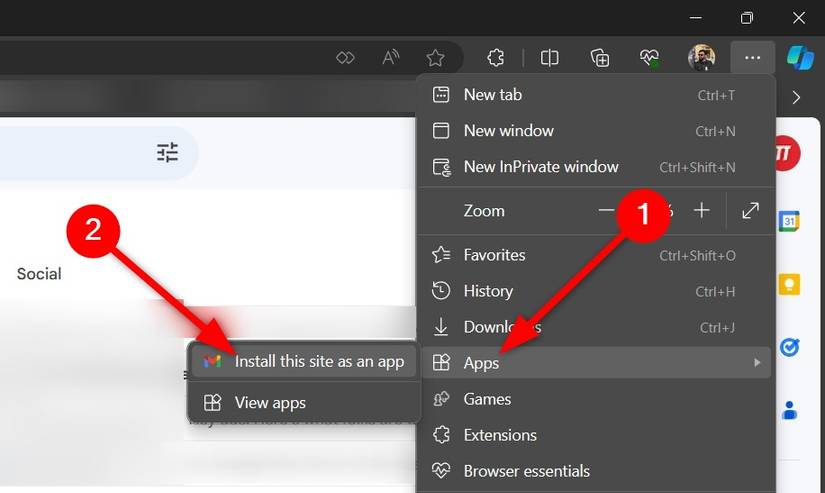Open Google Keep sidebar icon
This screenshot has height=493, width=825.
coord(789,284)
